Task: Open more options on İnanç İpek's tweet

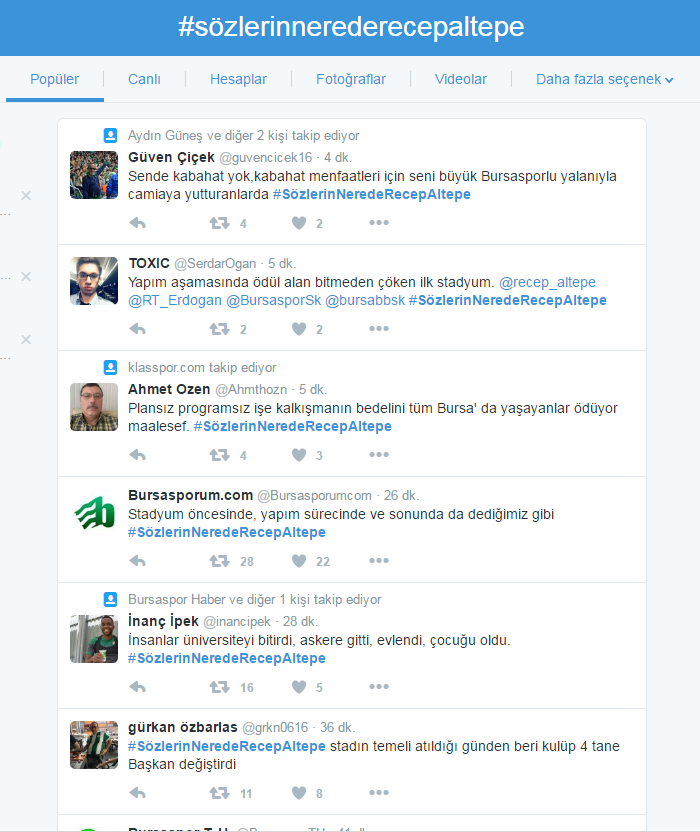Action: pyautogui.click(x=379, y=687)
